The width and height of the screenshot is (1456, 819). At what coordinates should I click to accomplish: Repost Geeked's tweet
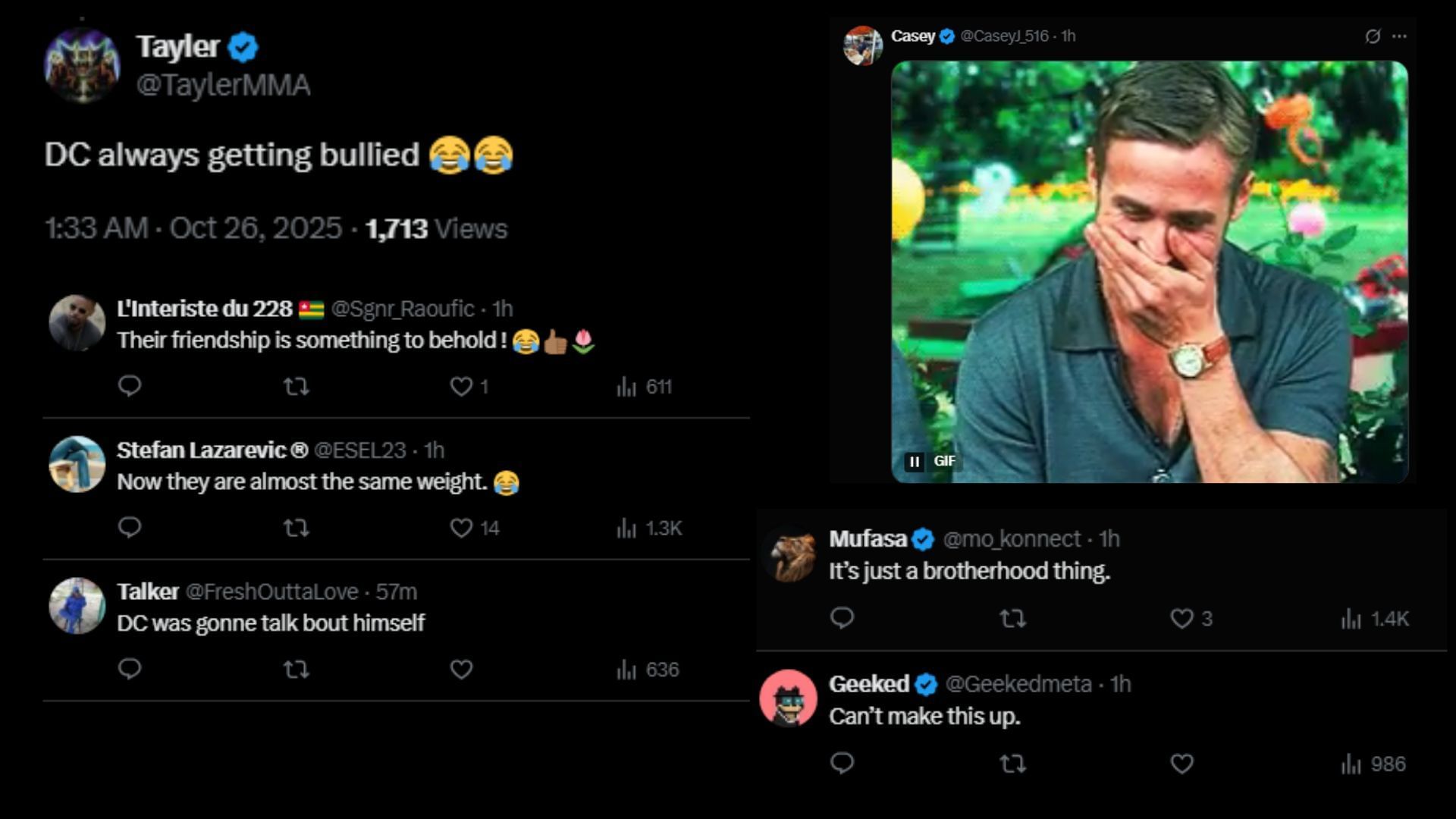point(1012,764)
